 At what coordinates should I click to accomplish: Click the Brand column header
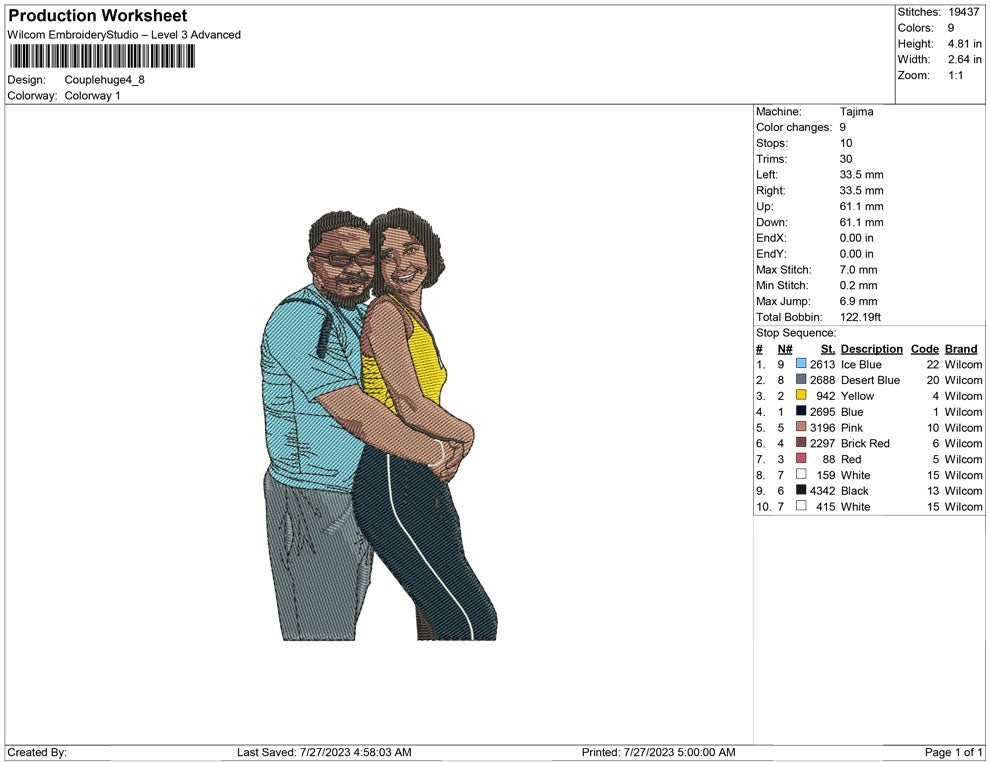[x=961, y=349]
